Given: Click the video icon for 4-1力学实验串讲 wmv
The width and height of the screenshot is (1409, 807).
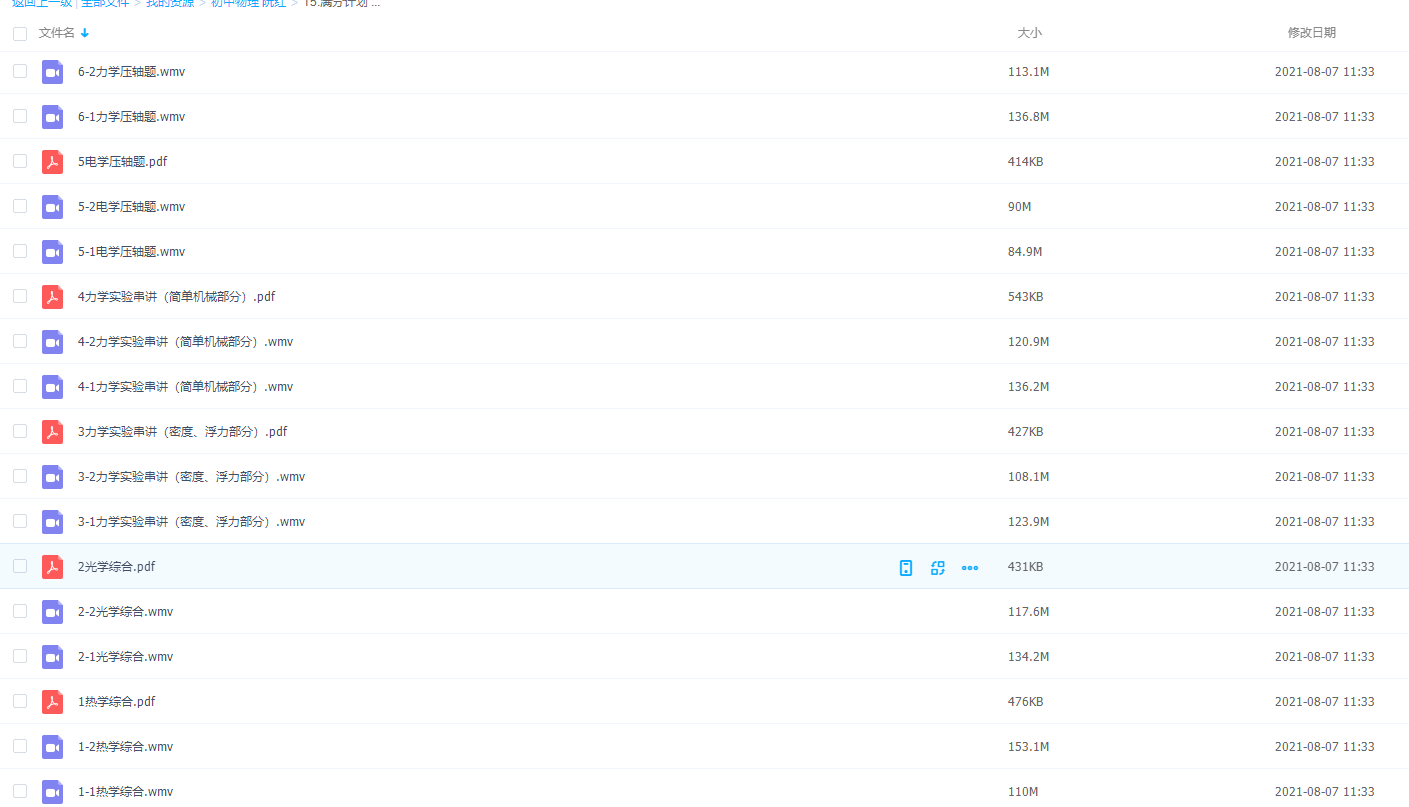Looking at the screenshot, I should pos(52,387).
